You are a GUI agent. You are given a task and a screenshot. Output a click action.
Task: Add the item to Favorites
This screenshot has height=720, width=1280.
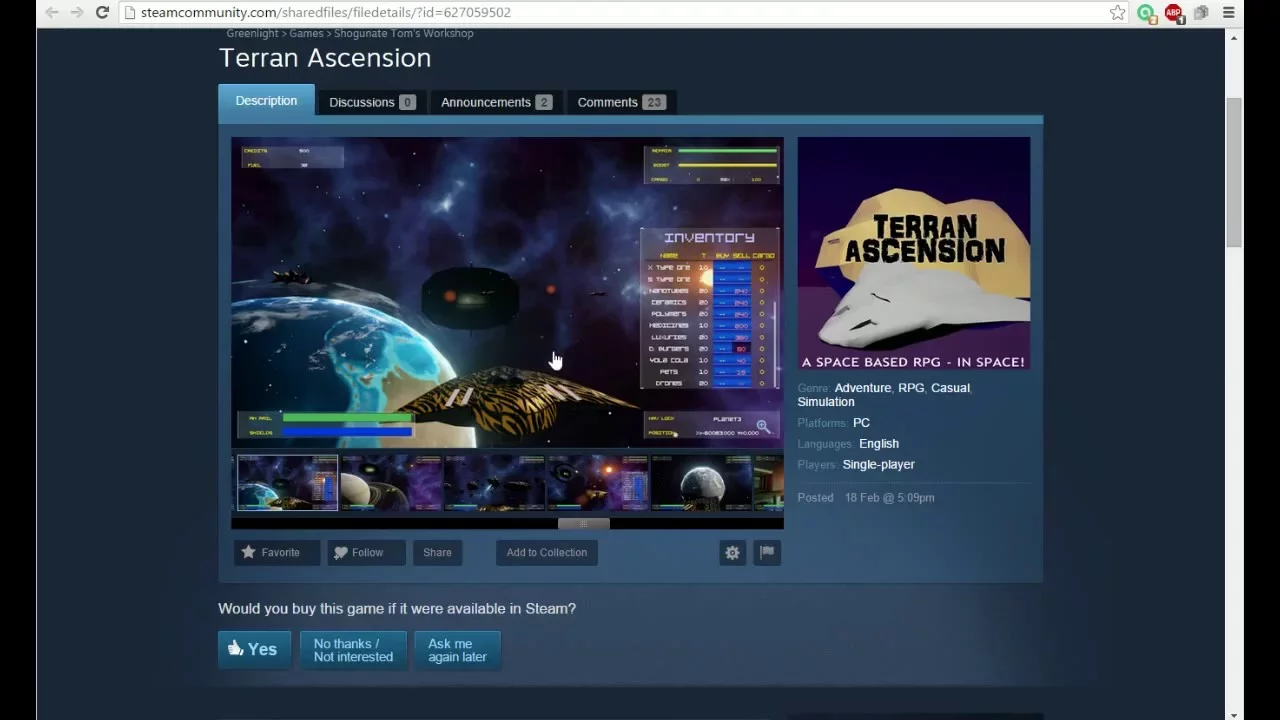pyautogui.click(x=277, y=552)
